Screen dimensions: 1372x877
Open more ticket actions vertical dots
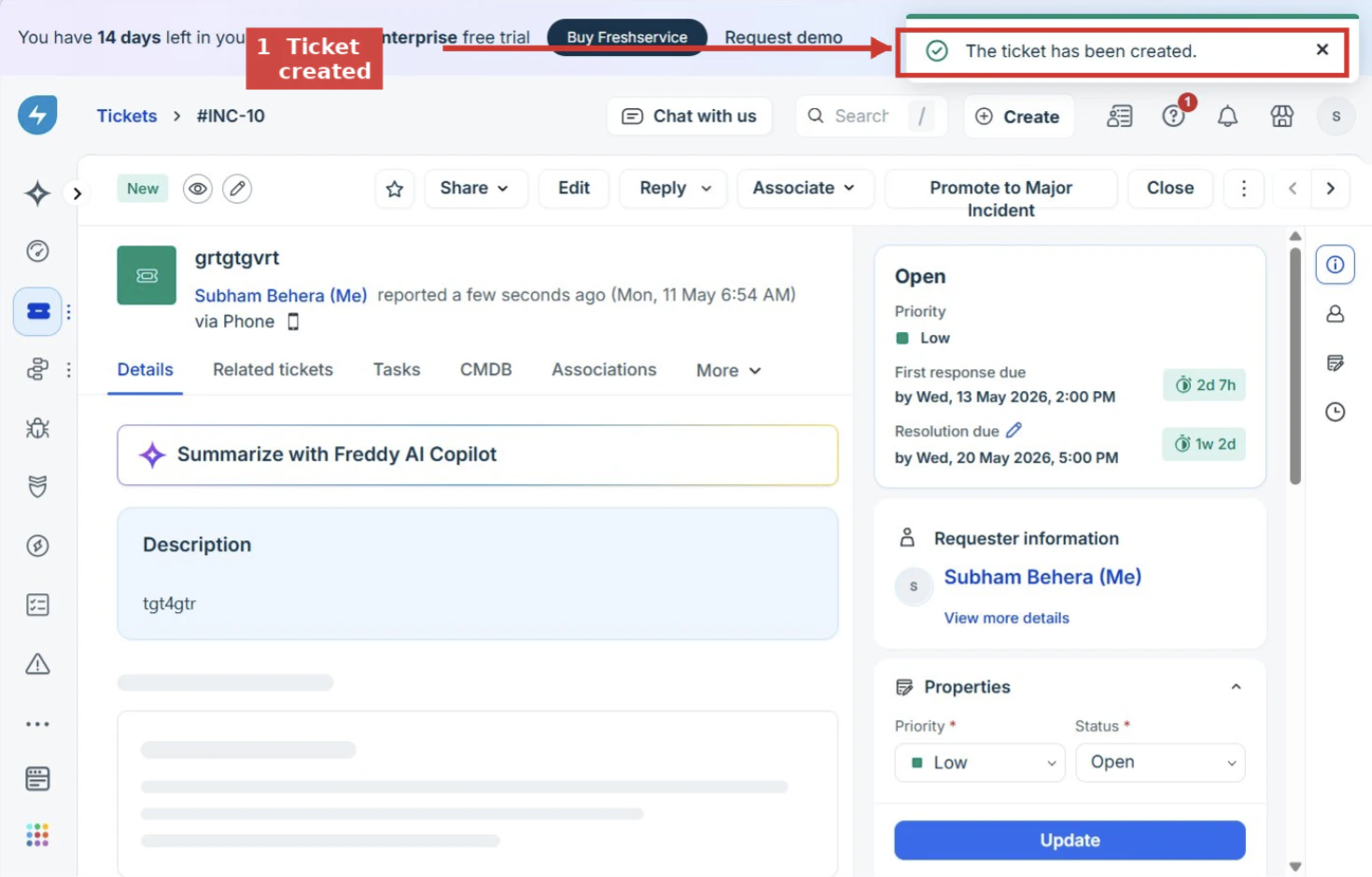(1243, 188)
